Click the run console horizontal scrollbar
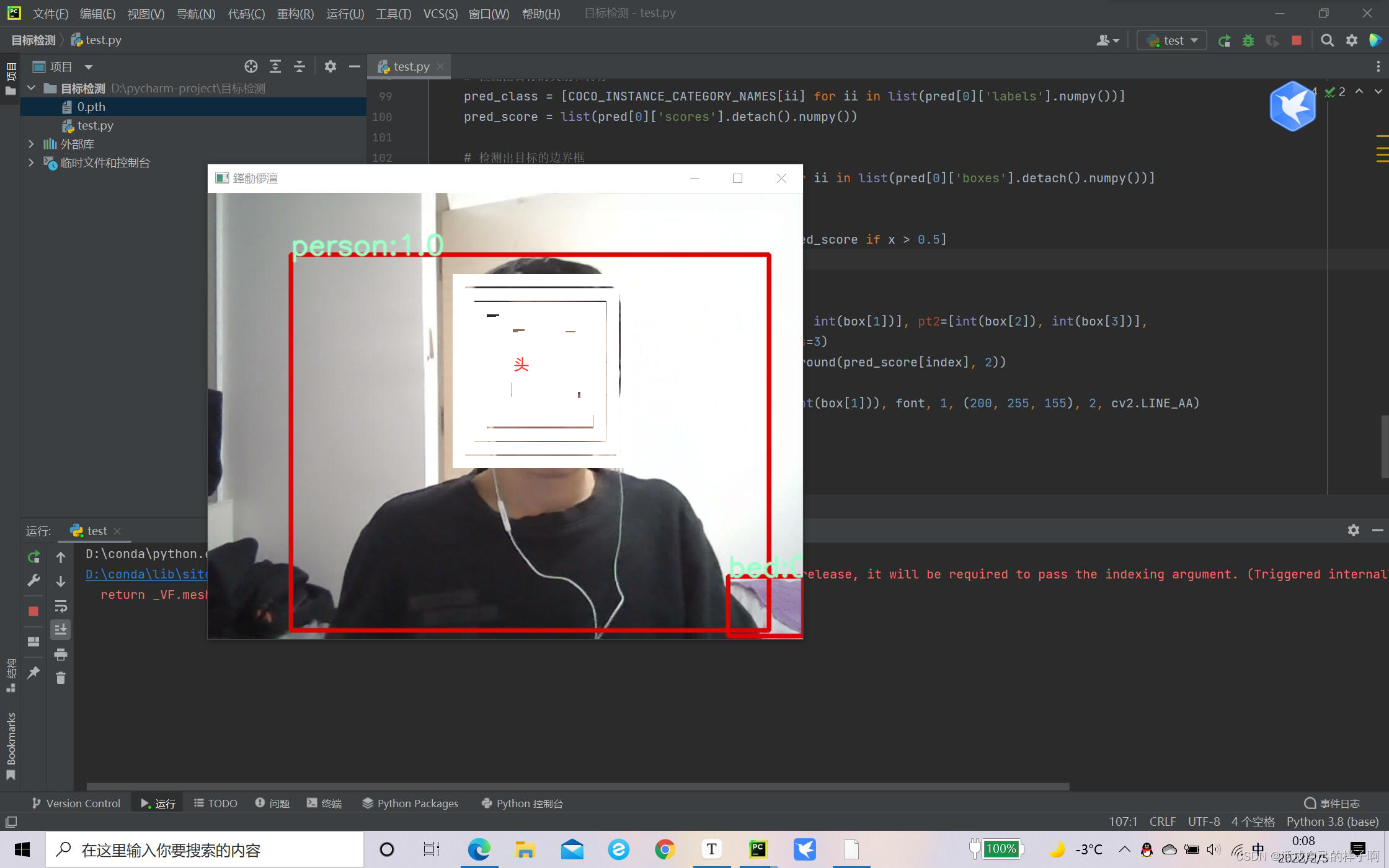This screenshot has width=1389, height=868. point(577,787)
